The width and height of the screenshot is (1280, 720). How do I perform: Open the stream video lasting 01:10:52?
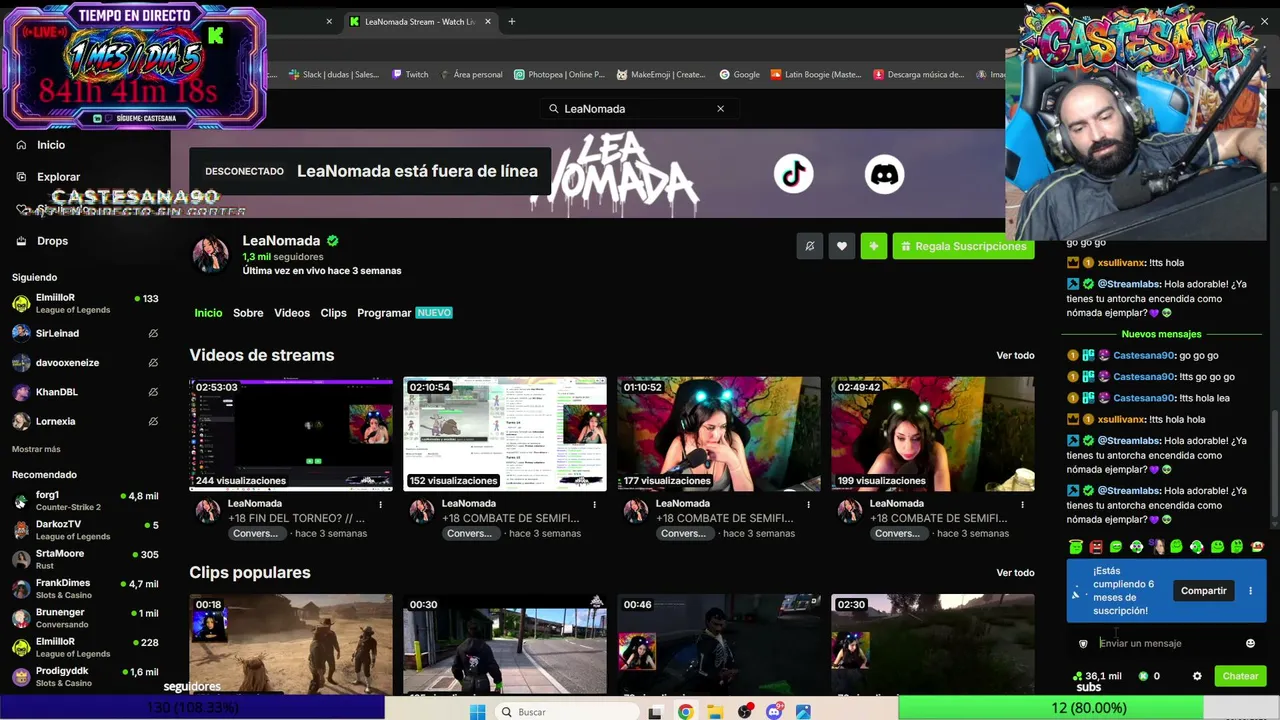[719, 434]
